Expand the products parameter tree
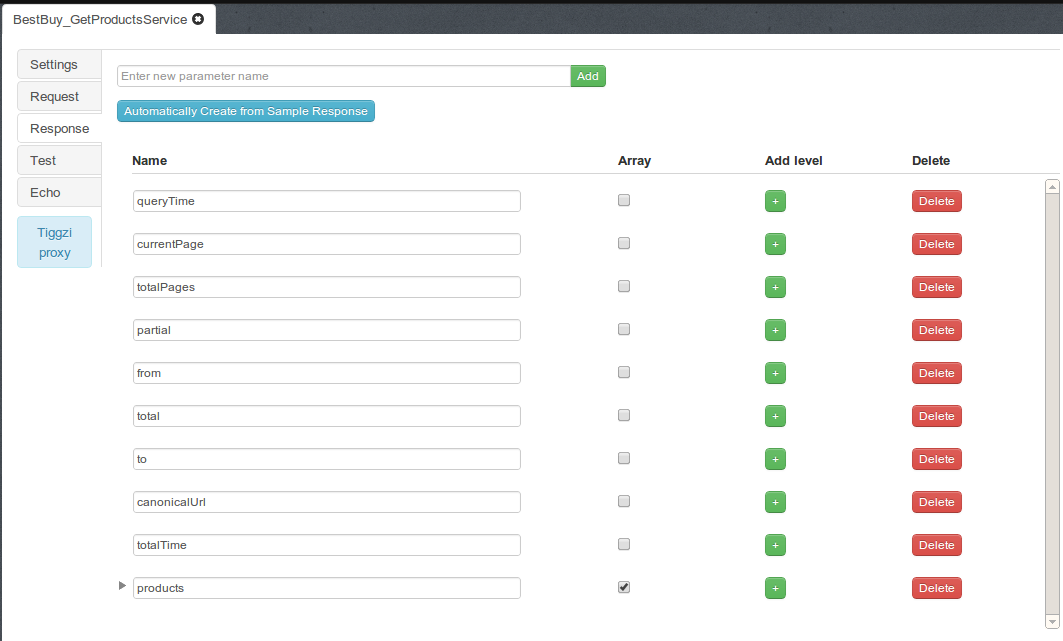Image resolution: width=1063 pixels, height=641 pixels. pos(123,586)
